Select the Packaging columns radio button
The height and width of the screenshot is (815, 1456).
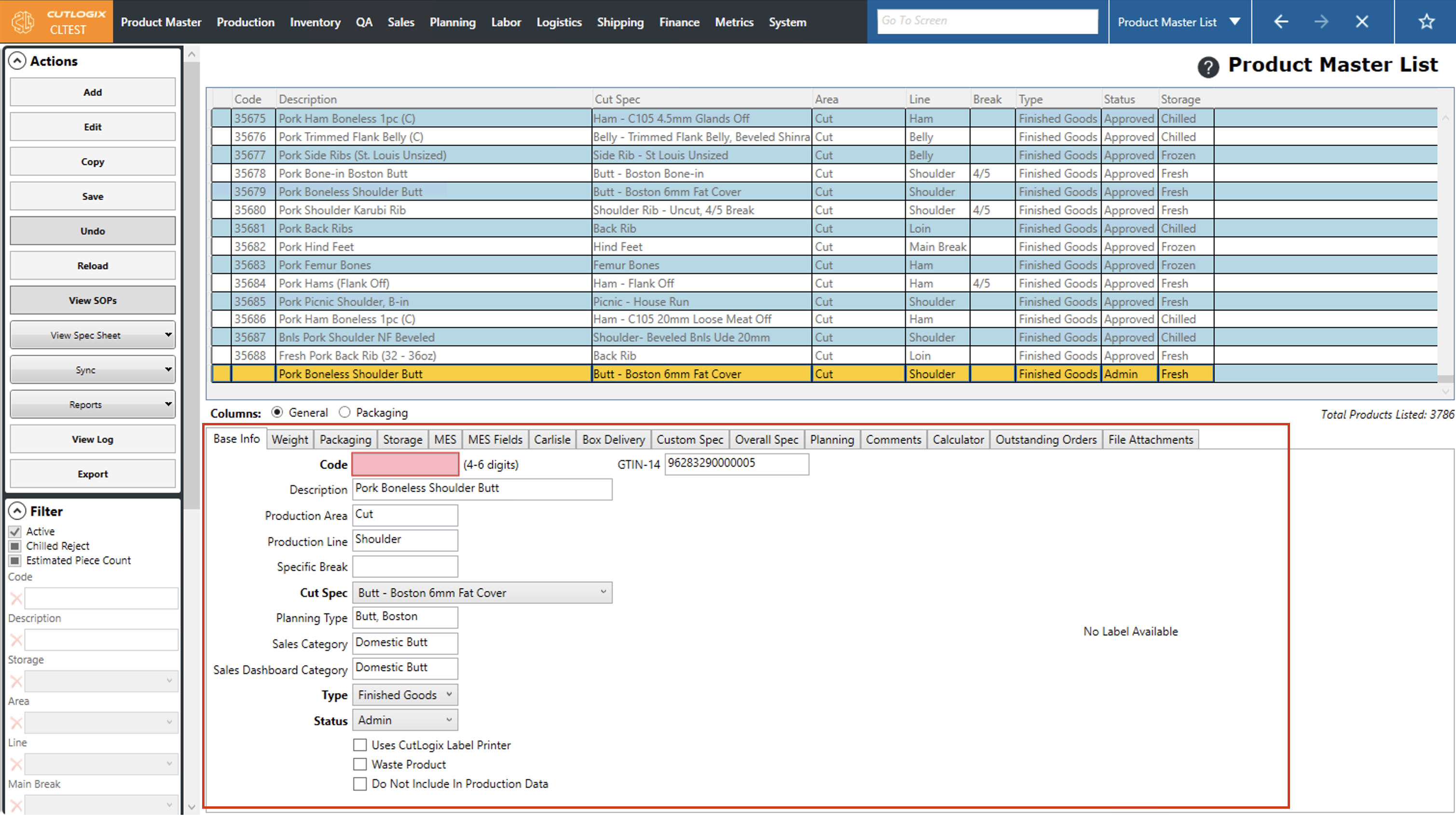[x=344, y=413]
